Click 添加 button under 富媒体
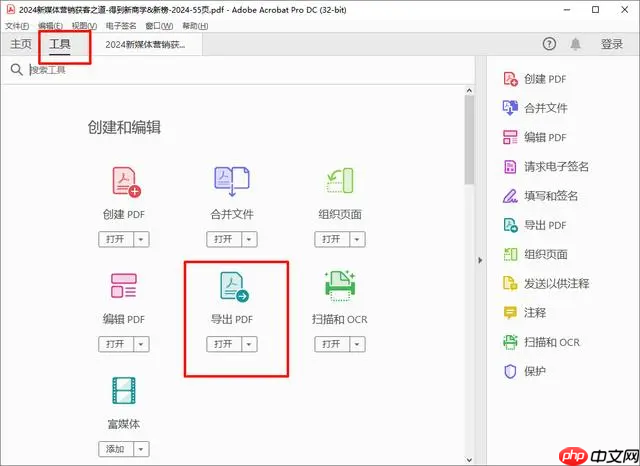The image size is (640, 466). coord(116,449)
